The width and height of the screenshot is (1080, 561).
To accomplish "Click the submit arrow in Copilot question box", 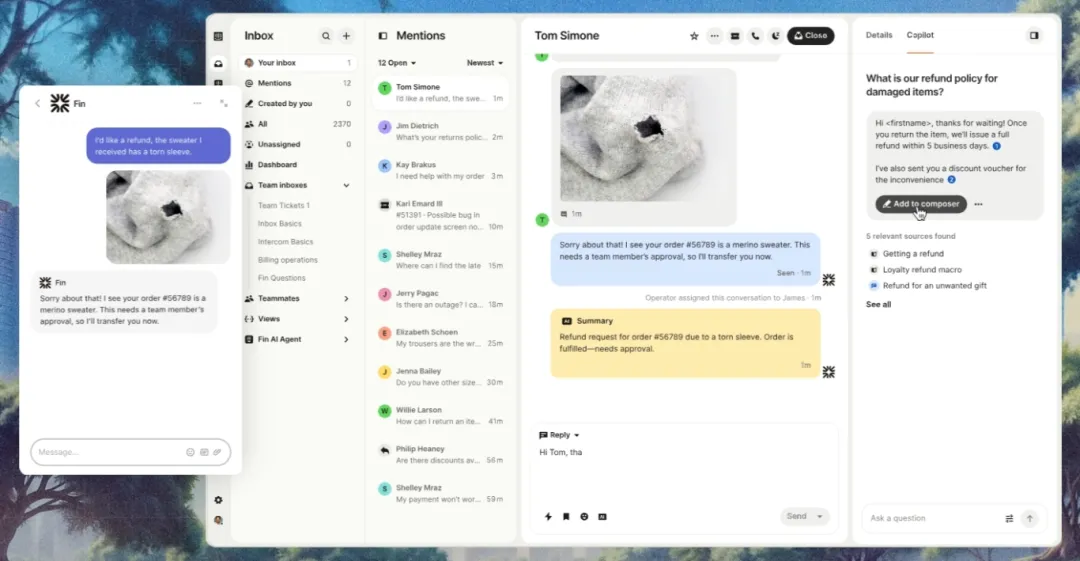I will 1029,518.
